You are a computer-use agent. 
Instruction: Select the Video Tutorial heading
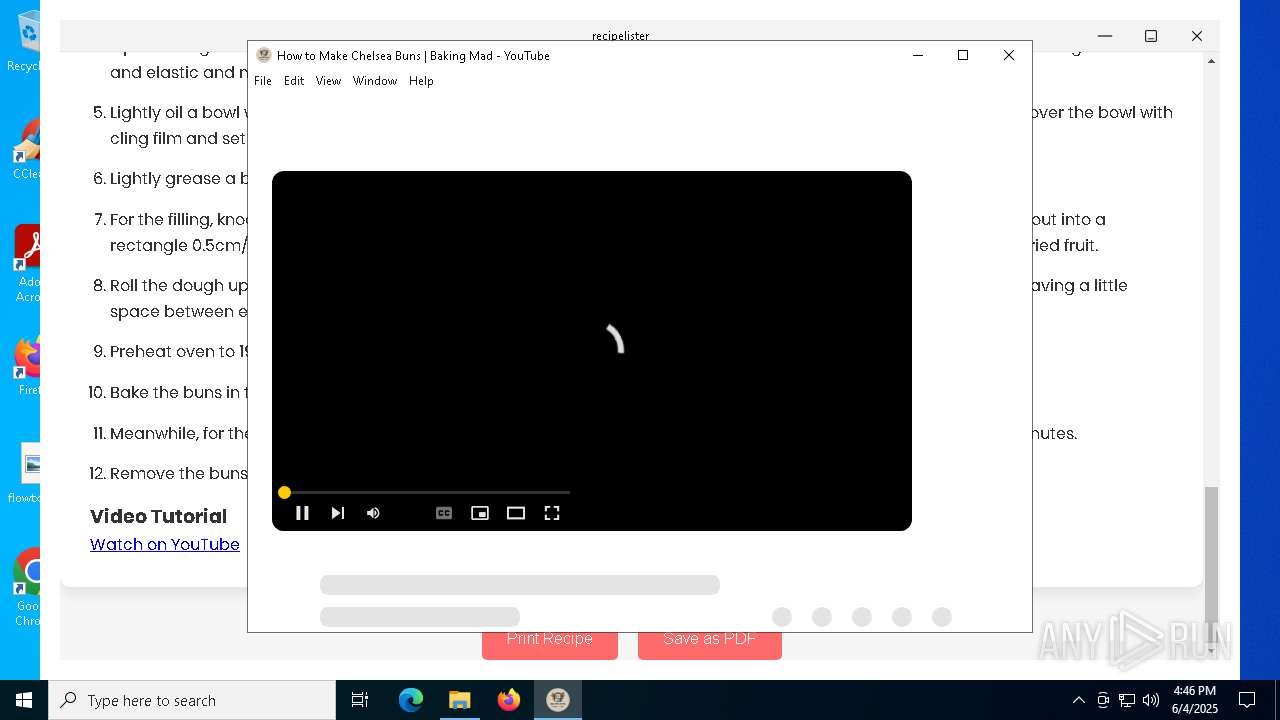coord(158,516)
